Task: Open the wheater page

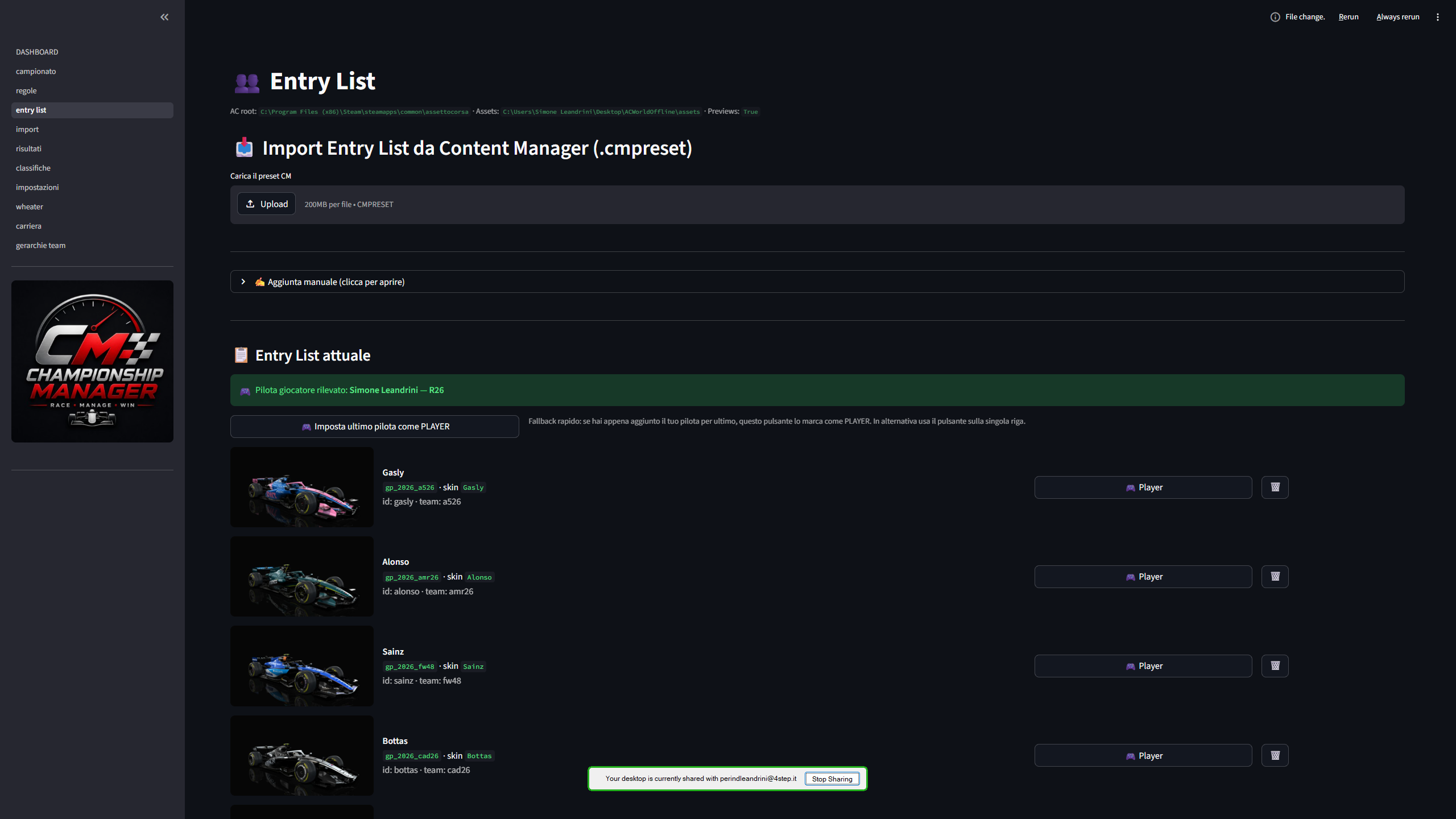Action: (x=92, y=206)
